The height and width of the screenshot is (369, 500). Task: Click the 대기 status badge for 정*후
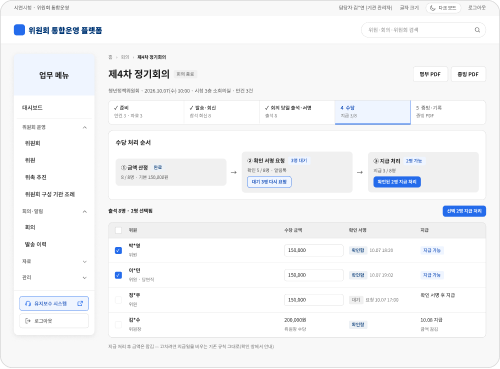356,300
